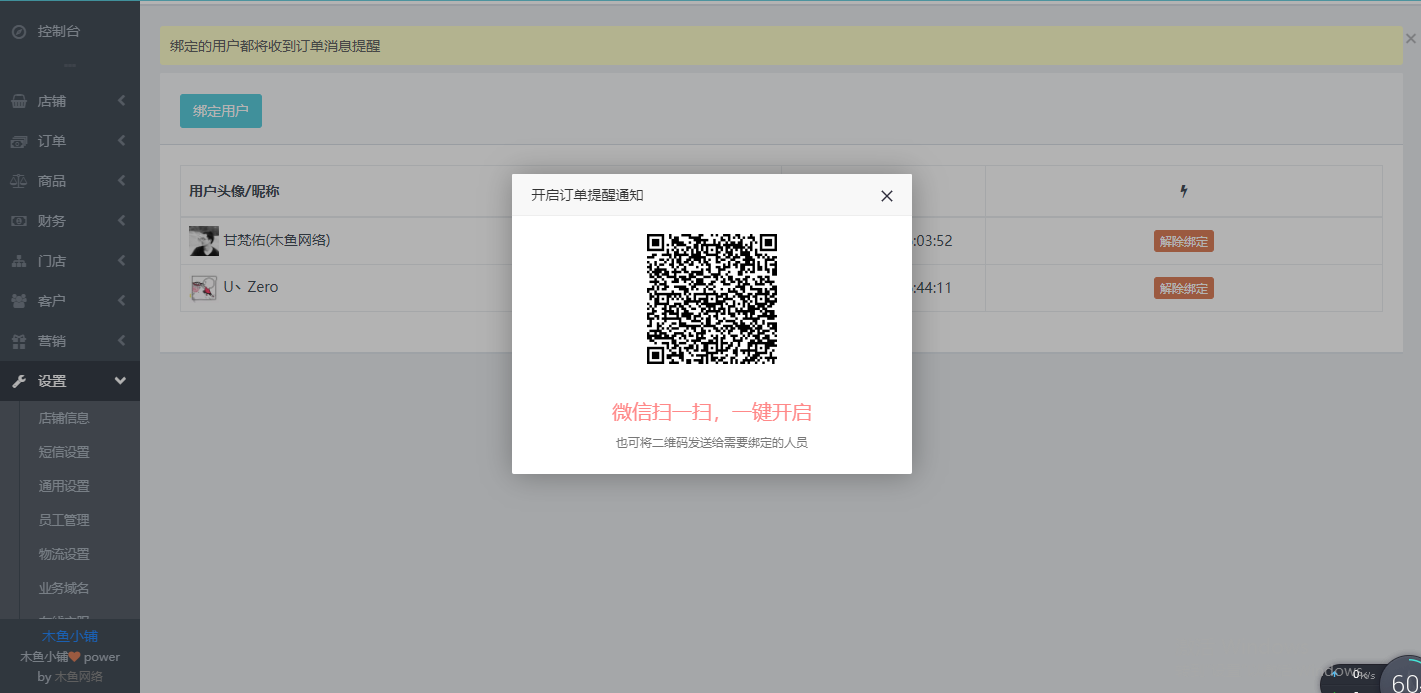Click banner text 绑定的用户都将收到订单消息提醒
This screenshot has width=1421, height=693.
click(275, 46)
